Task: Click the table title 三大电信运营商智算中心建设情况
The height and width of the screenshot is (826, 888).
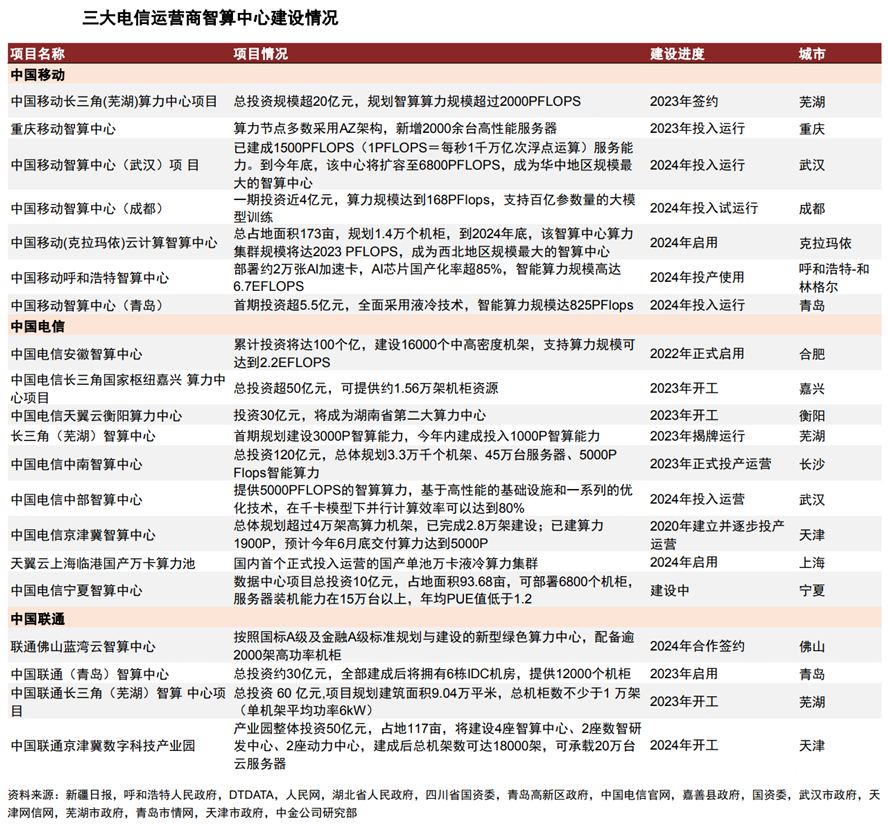Action: point(210,18)
